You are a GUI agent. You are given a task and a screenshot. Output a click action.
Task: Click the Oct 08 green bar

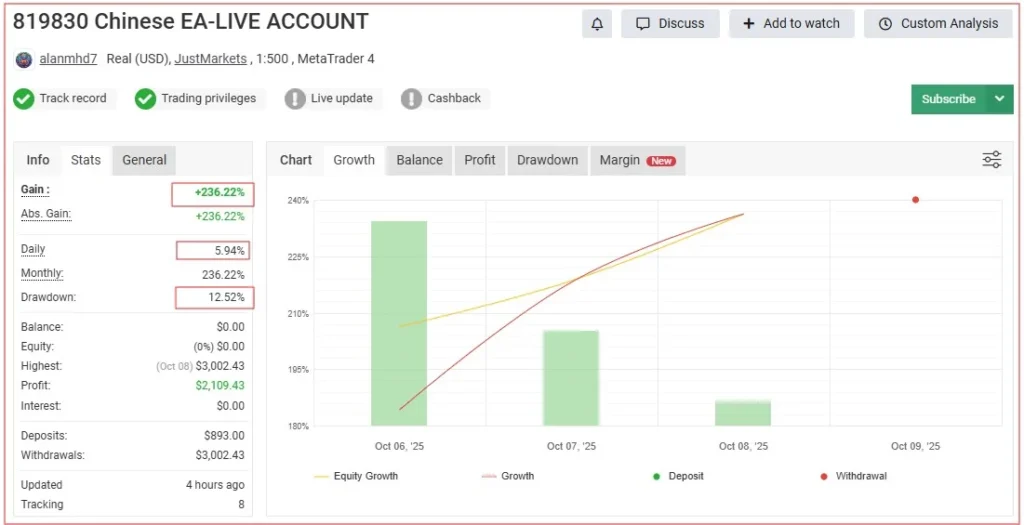[x=743, y=413]
